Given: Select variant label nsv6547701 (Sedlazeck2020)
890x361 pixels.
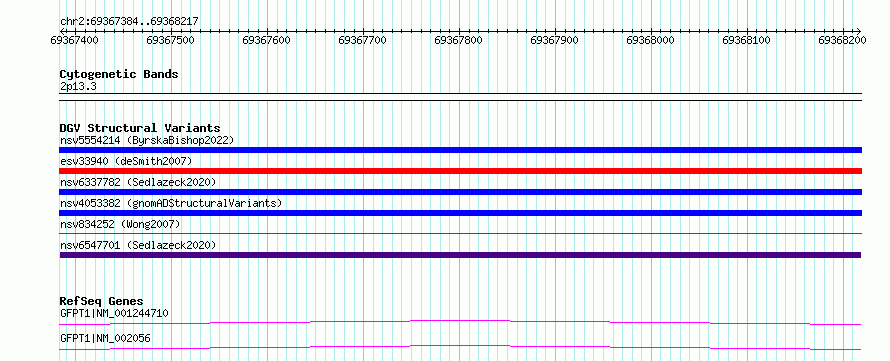Looking at the screenshot, I should tap(138, 245).
